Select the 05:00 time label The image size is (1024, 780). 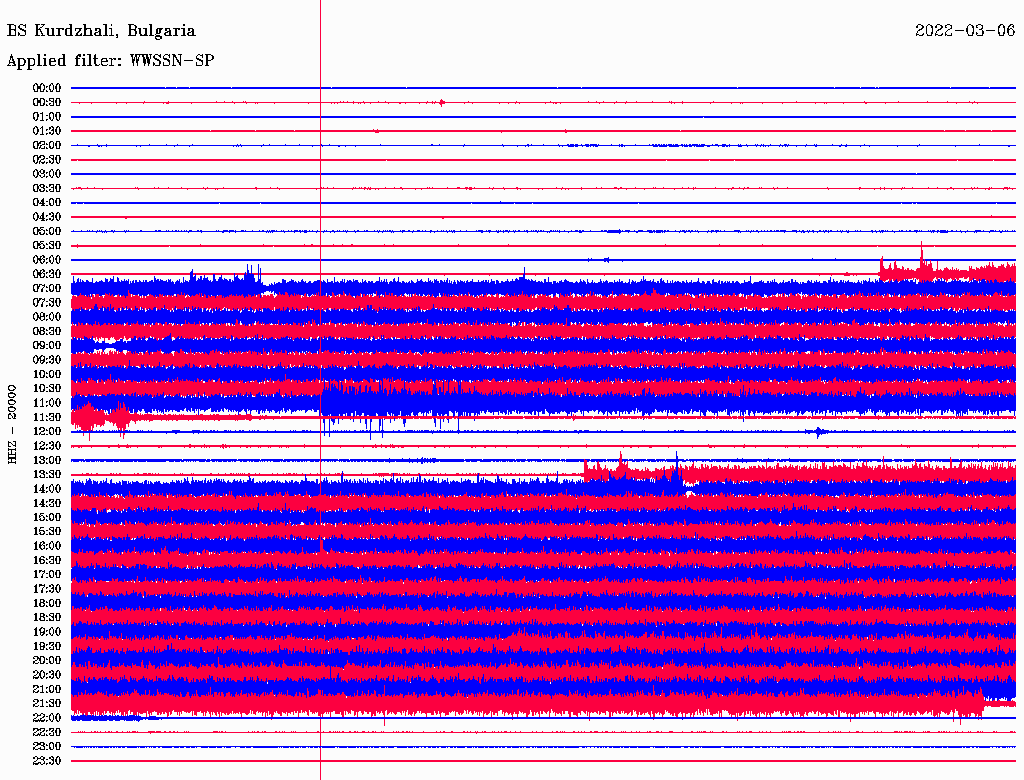[47, 231]
